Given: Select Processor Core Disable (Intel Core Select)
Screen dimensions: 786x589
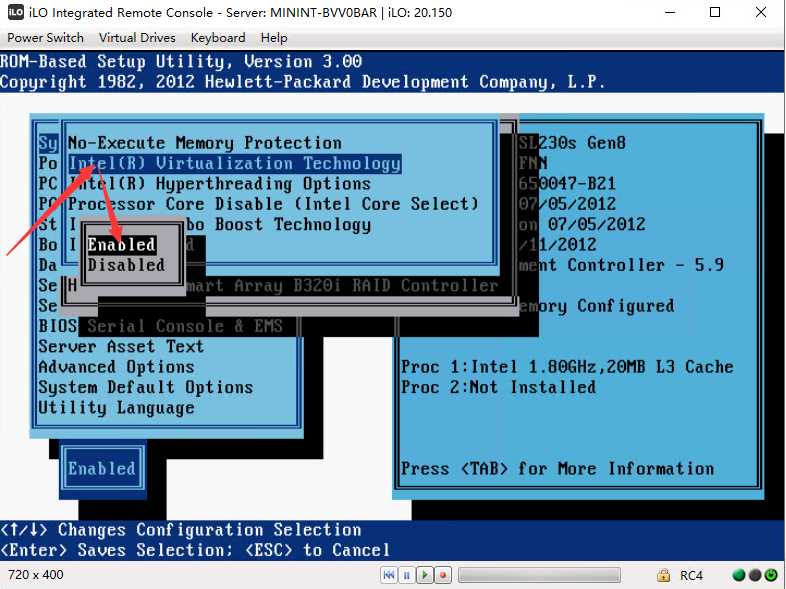Looking at the screenshot, I should (273, 204).
